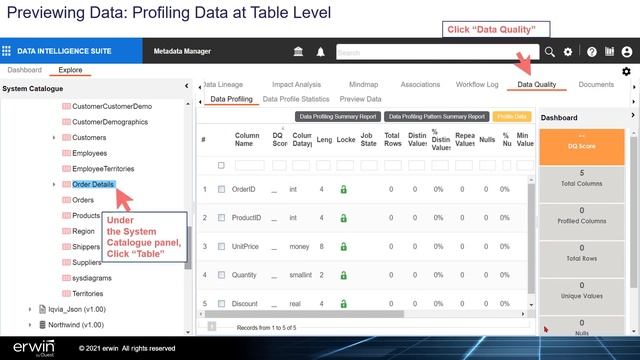
Task: Switch to the Explore tab
Action: click(x=70, y=70)
